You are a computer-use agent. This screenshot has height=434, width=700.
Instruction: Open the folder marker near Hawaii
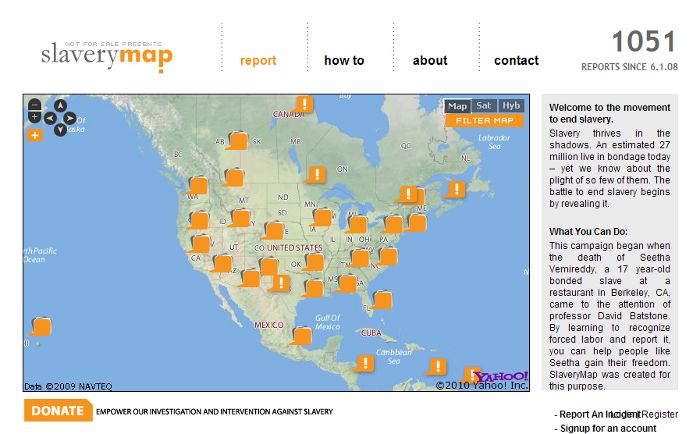pos(41,326)
